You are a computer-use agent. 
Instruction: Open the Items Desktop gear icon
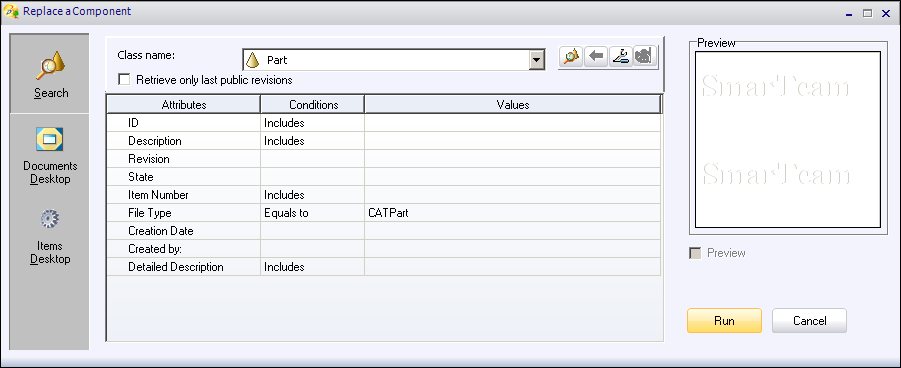(50, 219)
